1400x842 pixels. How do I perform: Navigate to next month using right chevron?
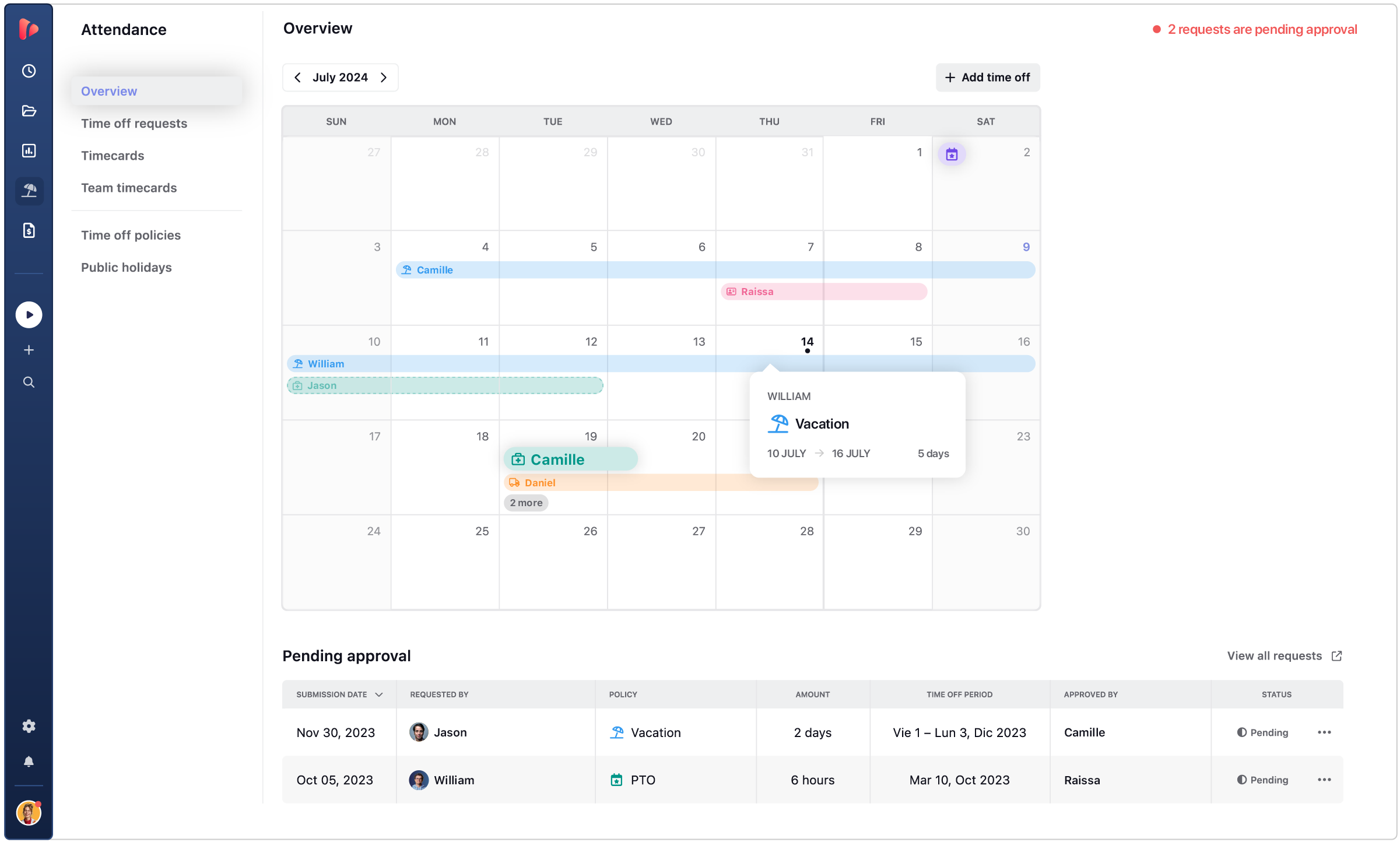[385, 77]
